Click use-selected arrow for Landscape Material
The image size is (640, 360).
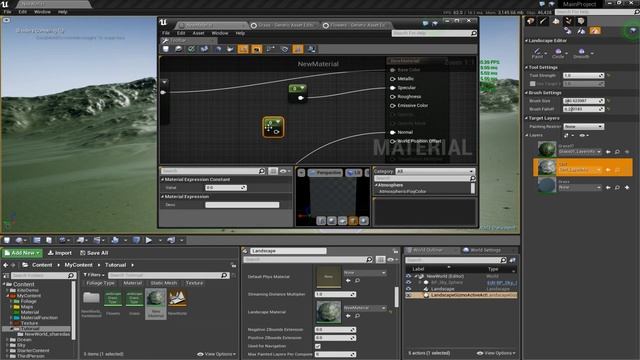pos(348,316)
